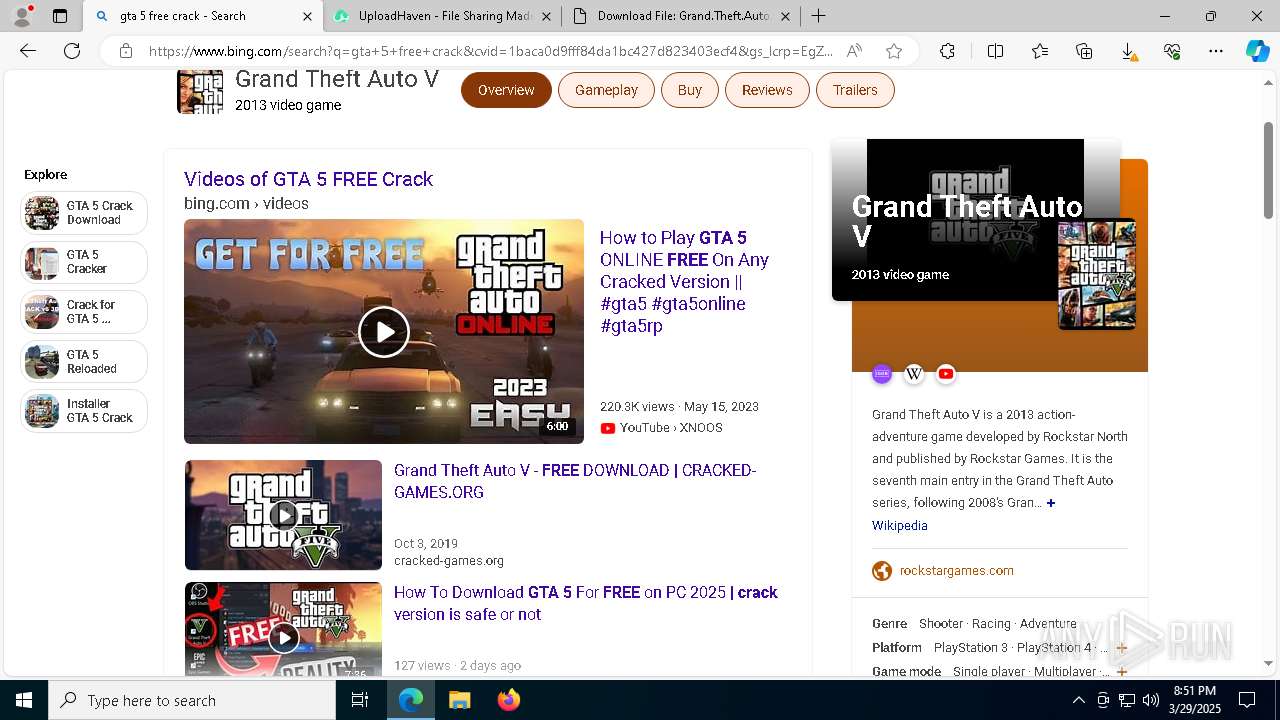The image size is (1280, 720).
Task: Open Tab actions menu
Action: 60,16
